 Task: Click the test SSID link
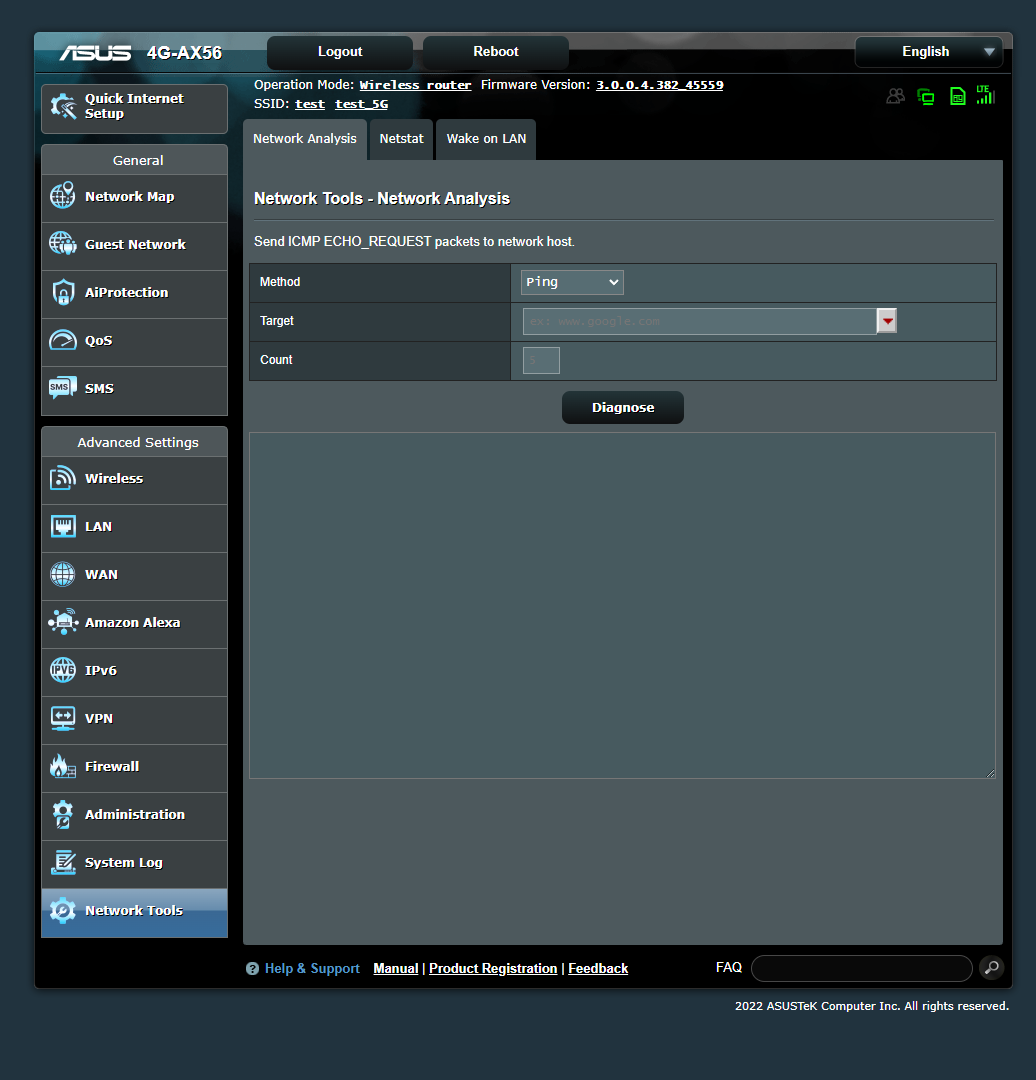310,104
